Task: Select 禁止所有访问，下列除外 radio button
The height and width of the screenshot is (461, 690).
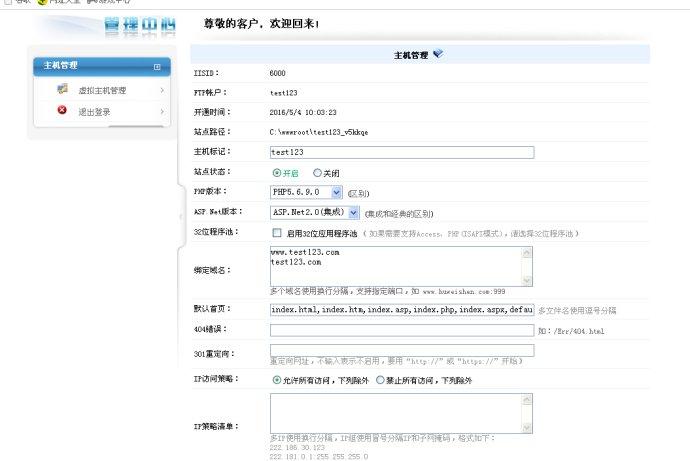Action: 380,380
